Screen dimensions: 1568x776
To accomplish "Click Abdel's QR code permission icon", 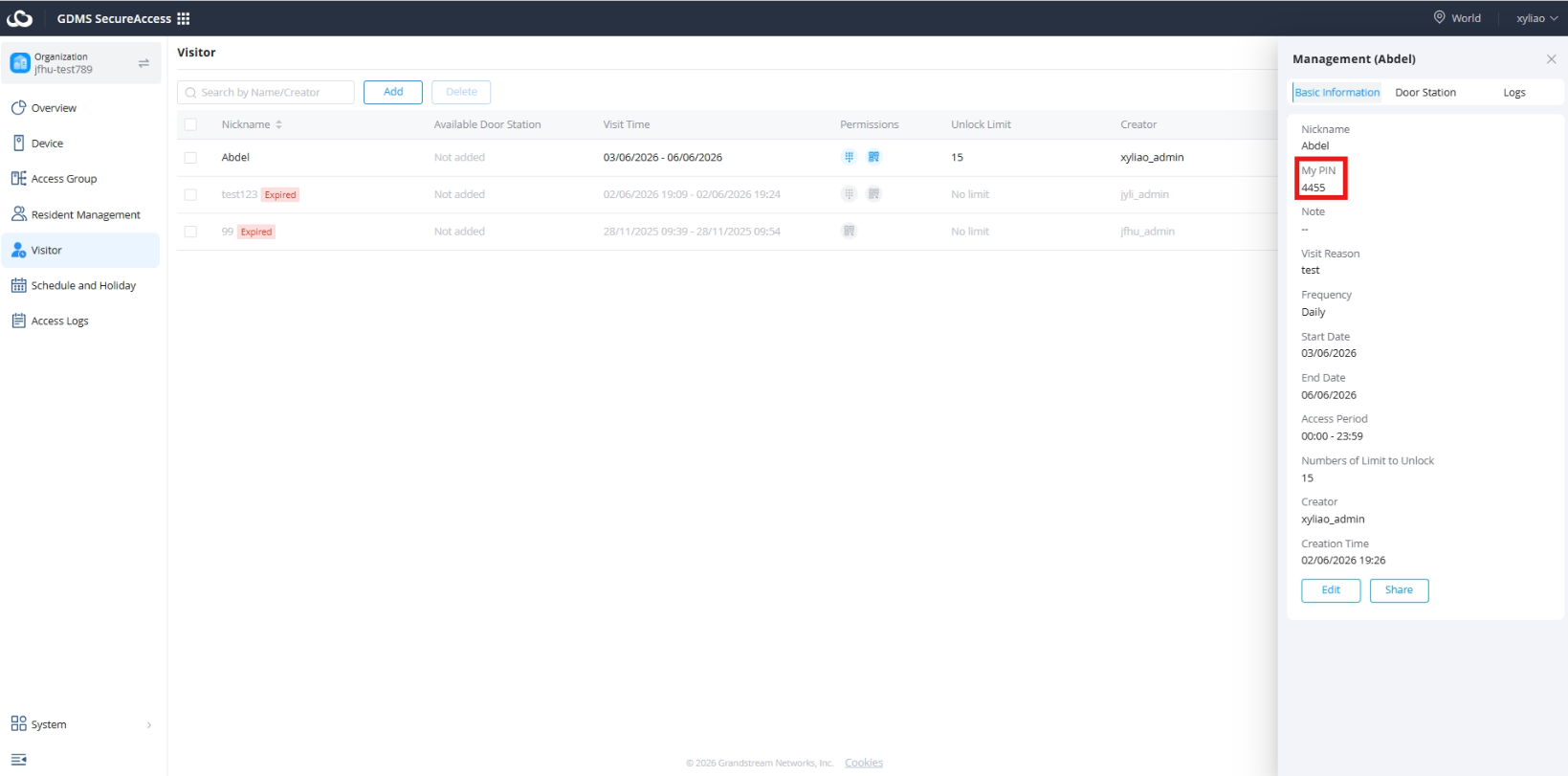I will tap(873, 157).
